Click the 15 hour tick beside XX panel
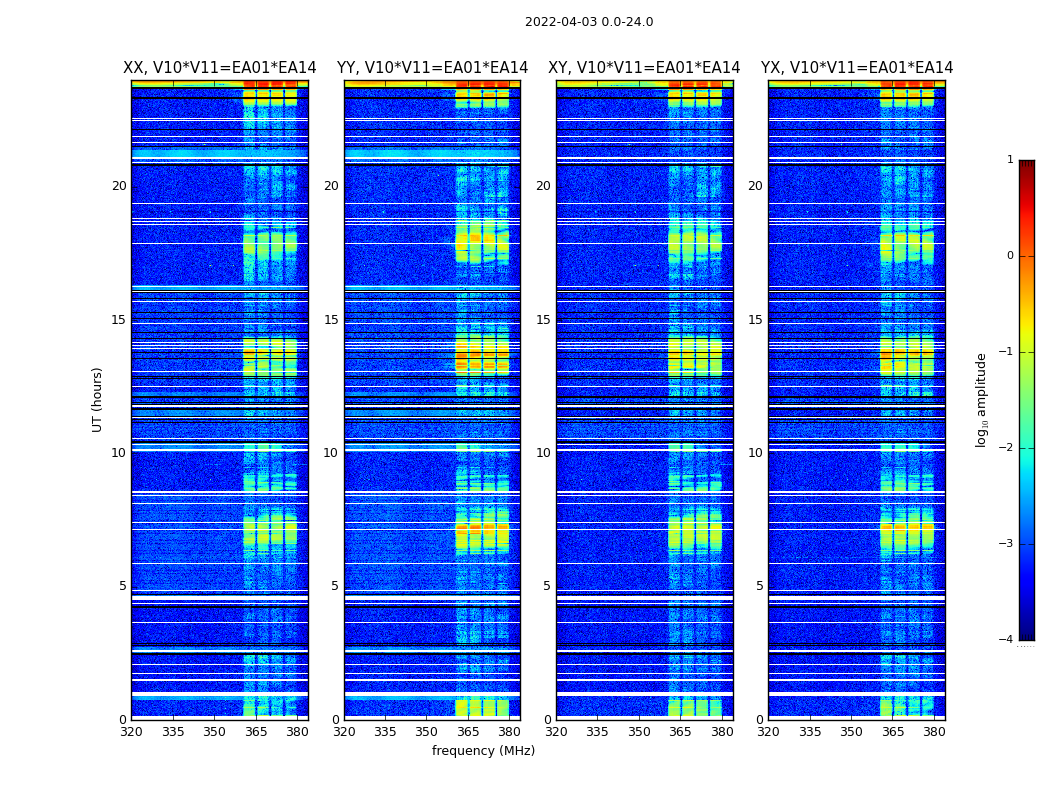 point(119,320)
